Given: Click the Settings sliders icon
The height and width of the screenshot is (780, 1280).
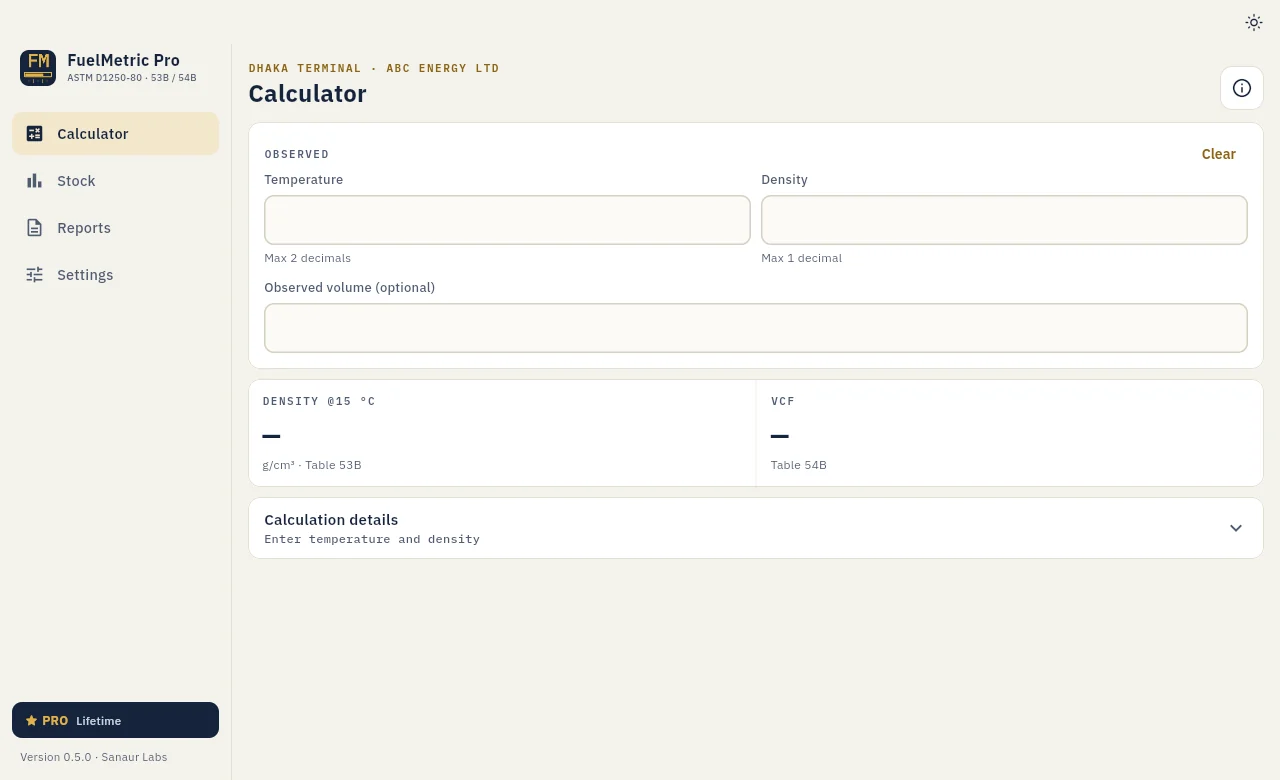Looking at the screenshot, I should 35,275.
